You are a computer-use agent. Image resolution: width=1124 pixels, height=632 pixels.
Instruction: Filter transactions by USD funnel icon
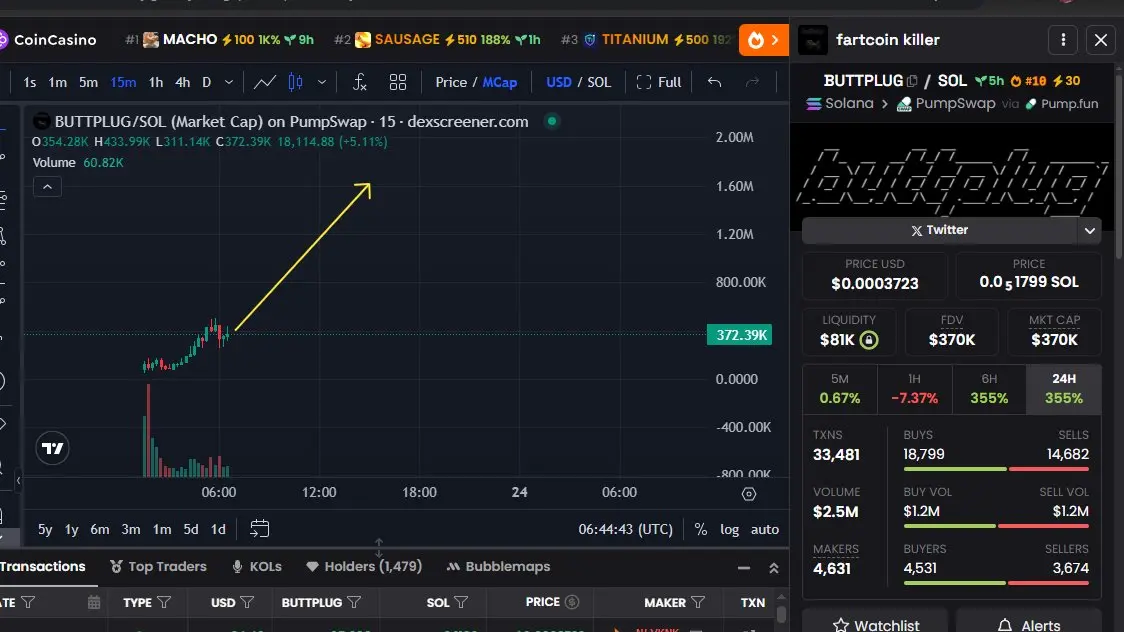pos(247,603)
